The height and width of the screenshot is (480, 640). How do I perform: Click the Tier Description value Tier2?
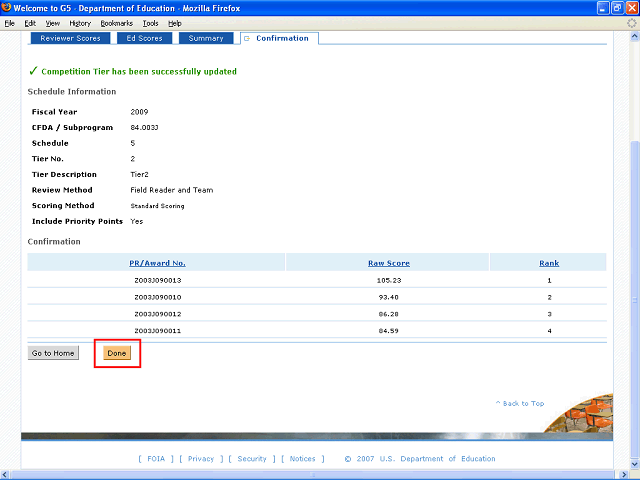tap(139, 174)
